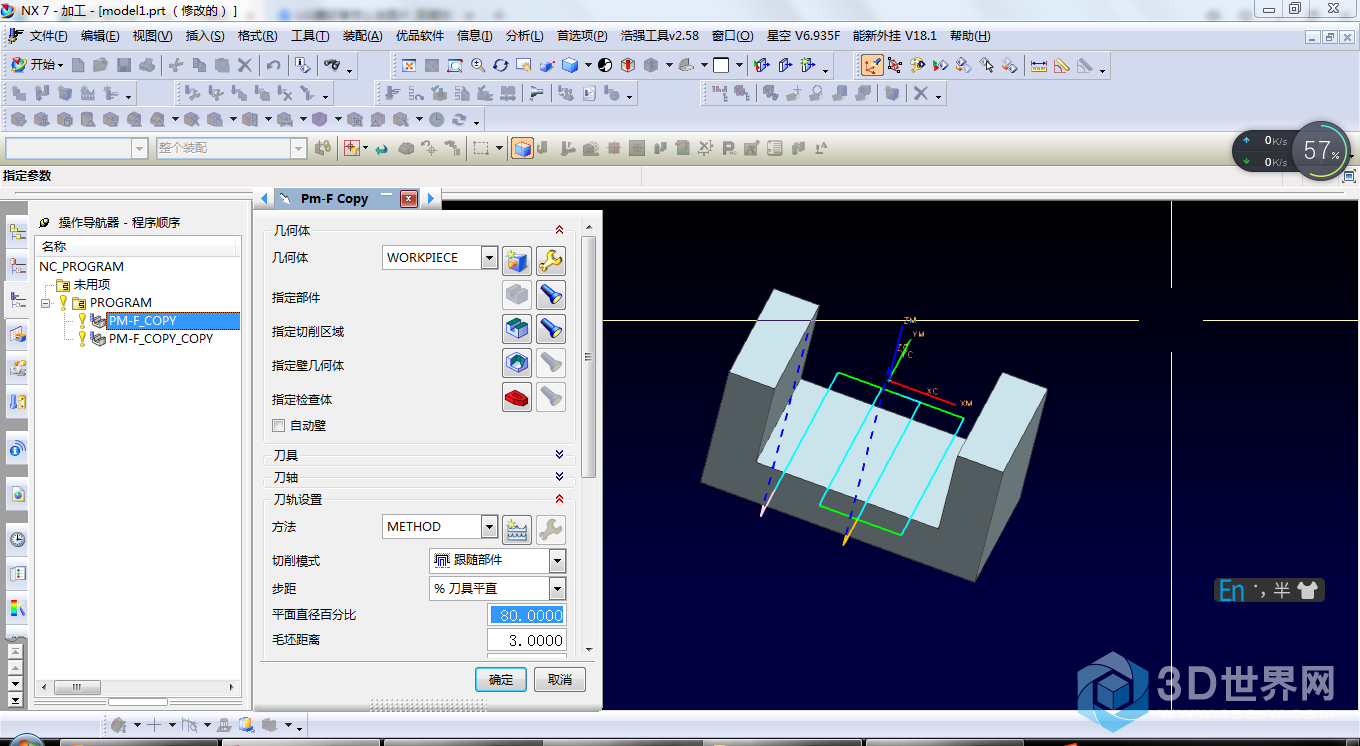Click the new geometry icon beside WORKPIECE
The width and height of the screenshot is (1360, 746).
516,261
